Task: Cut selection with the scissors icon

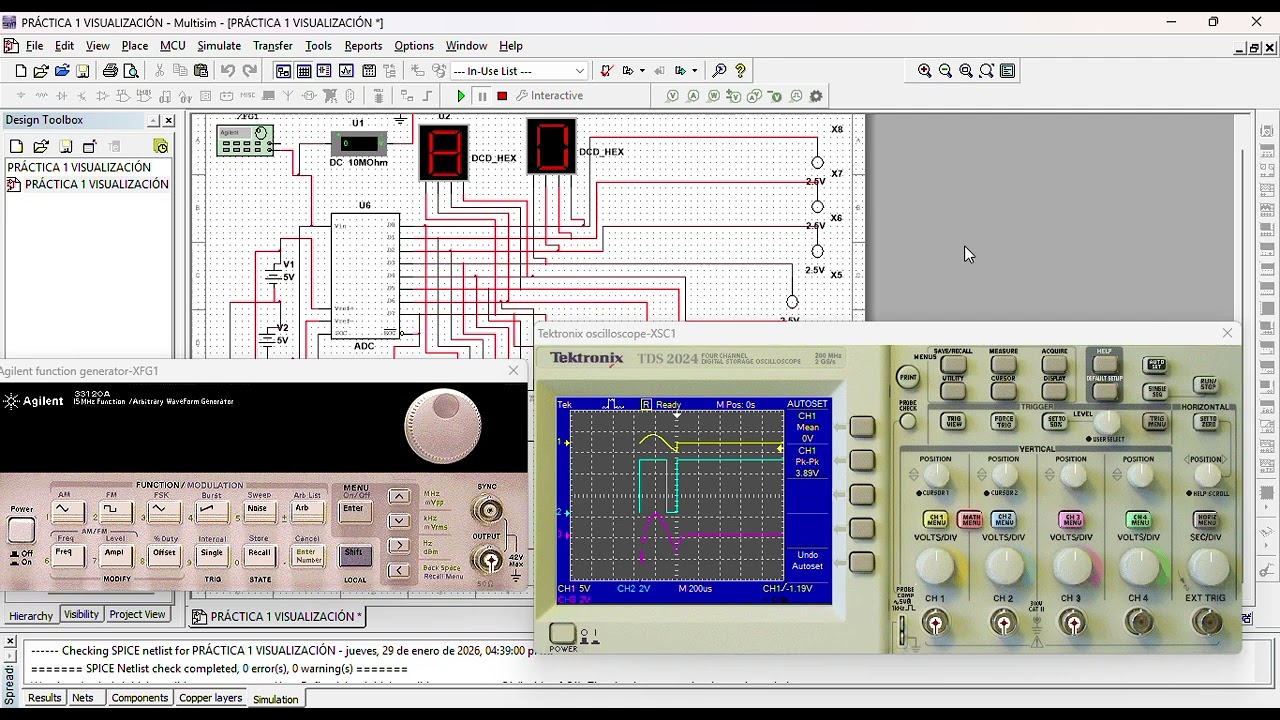Action: tap(159, 71)
